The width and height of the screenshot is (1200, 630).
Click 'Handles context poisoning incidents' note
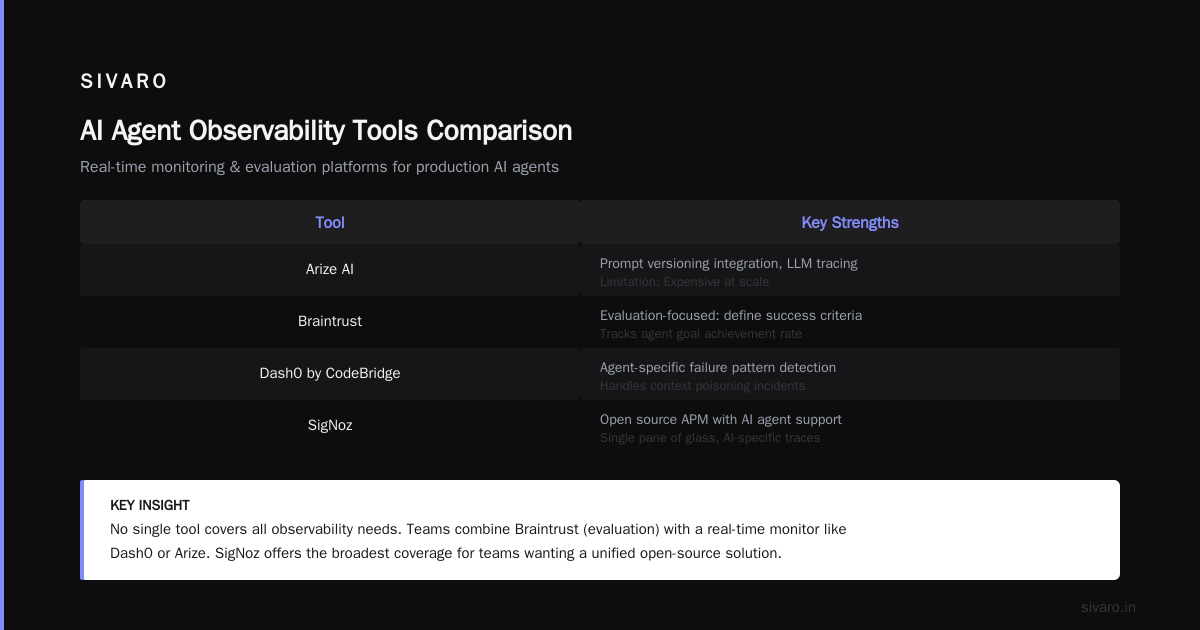702,386
